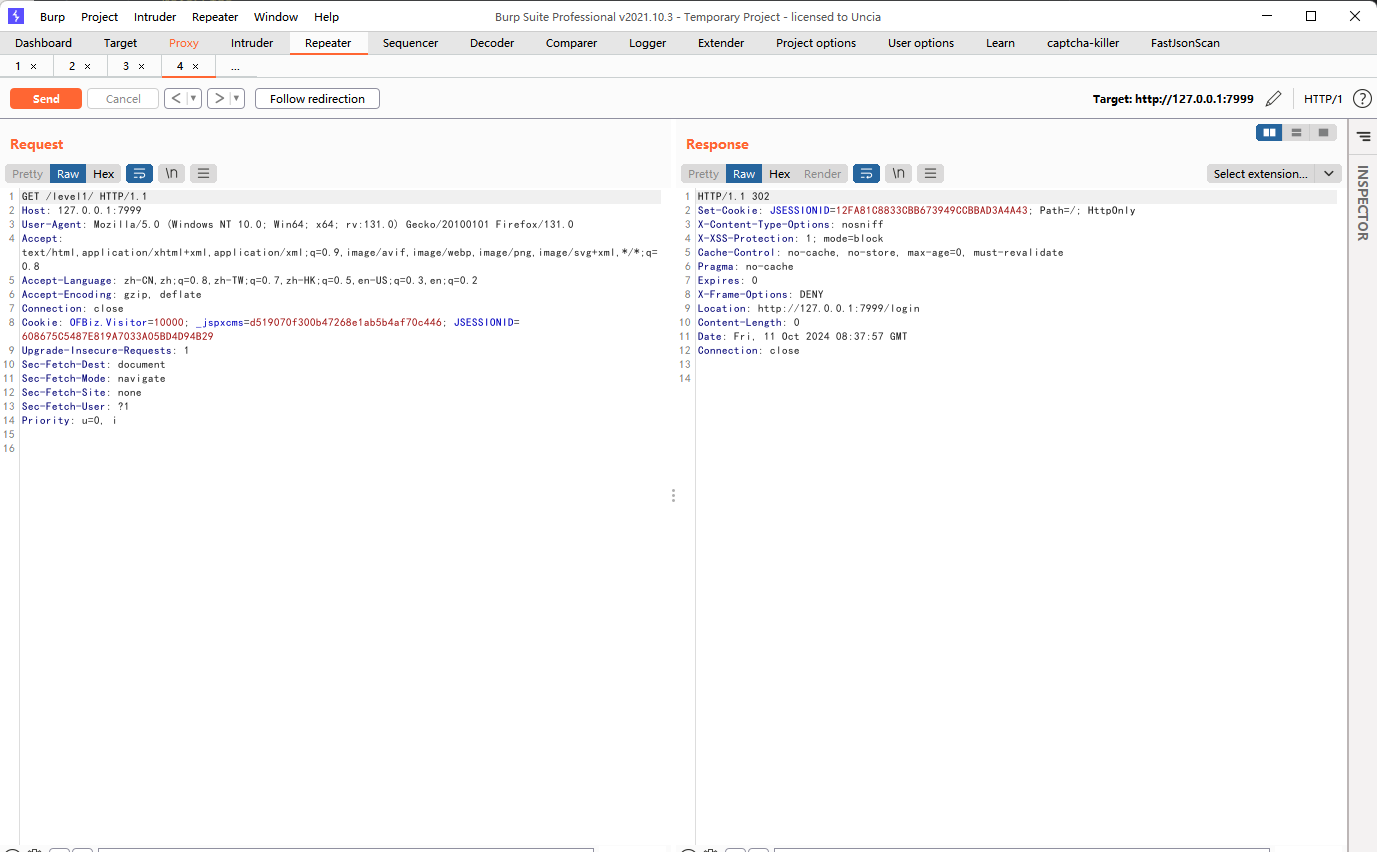Screen dimensions: 1377x852
Task: Go forward to next request in history
Action: 218,99
